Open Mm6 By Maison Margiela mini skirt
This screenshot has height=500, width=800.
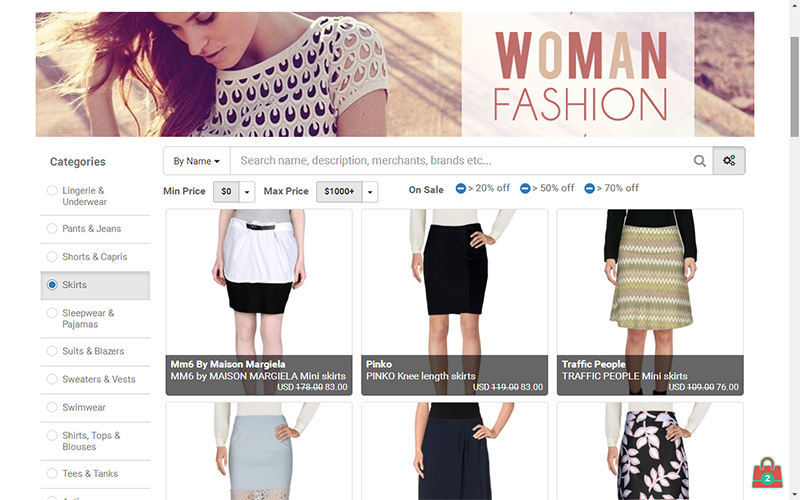click(x=259, y=302)
